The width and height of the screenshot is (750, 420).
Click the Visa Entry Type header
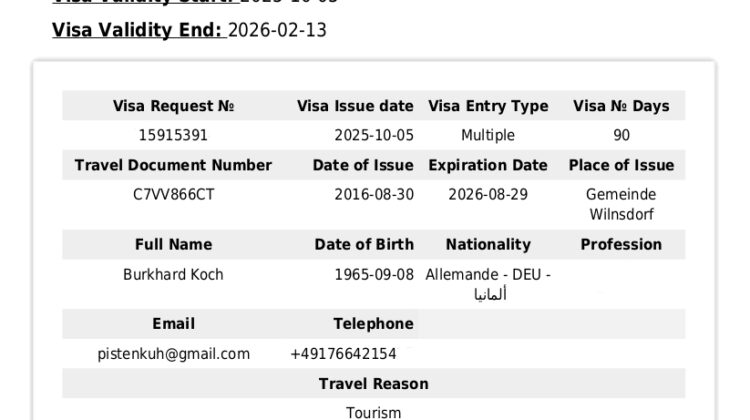pos(488,106)
